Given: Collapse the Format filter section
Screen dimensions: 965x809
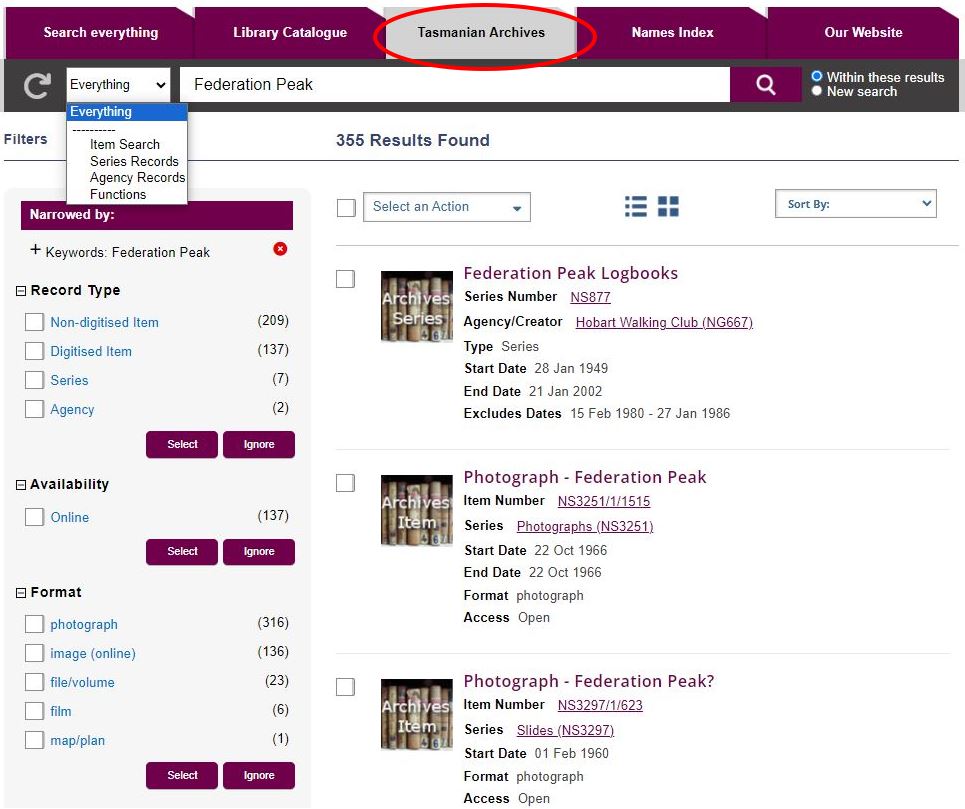Looking at the screenshot, I should pos(21,593).
